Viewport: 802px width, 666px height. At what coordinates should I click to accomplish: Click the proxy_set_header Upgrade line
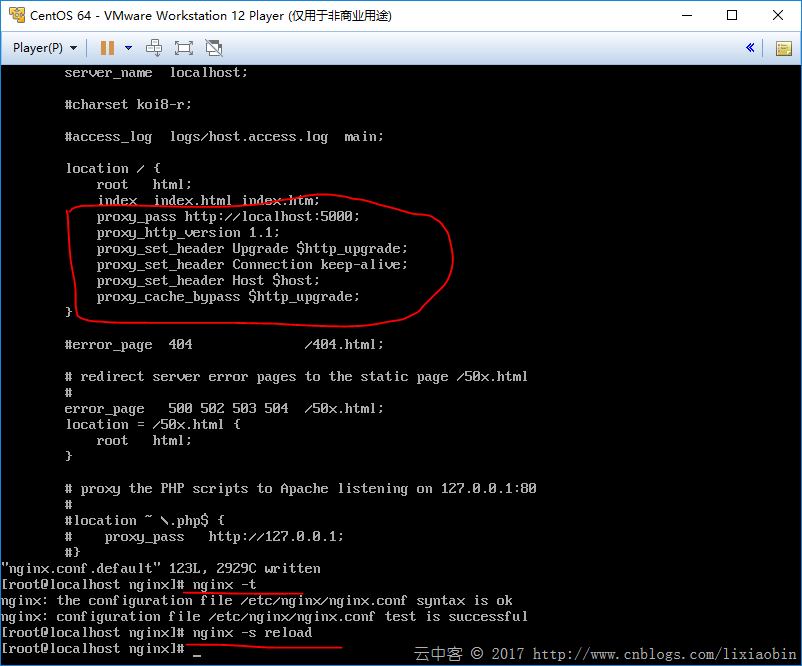point(252,249)
